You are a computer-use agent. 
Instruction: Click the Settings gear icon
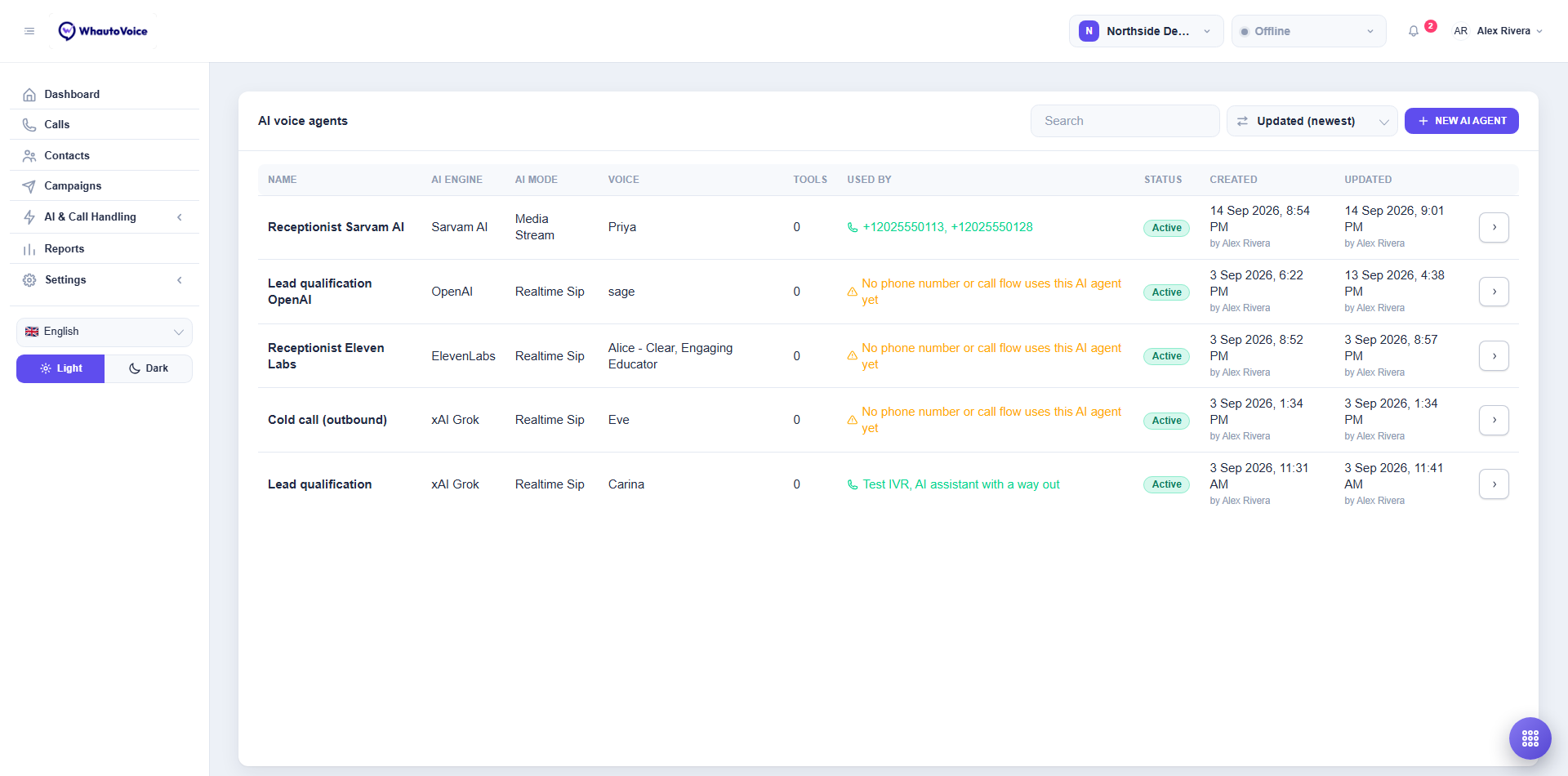coord(29,280)
